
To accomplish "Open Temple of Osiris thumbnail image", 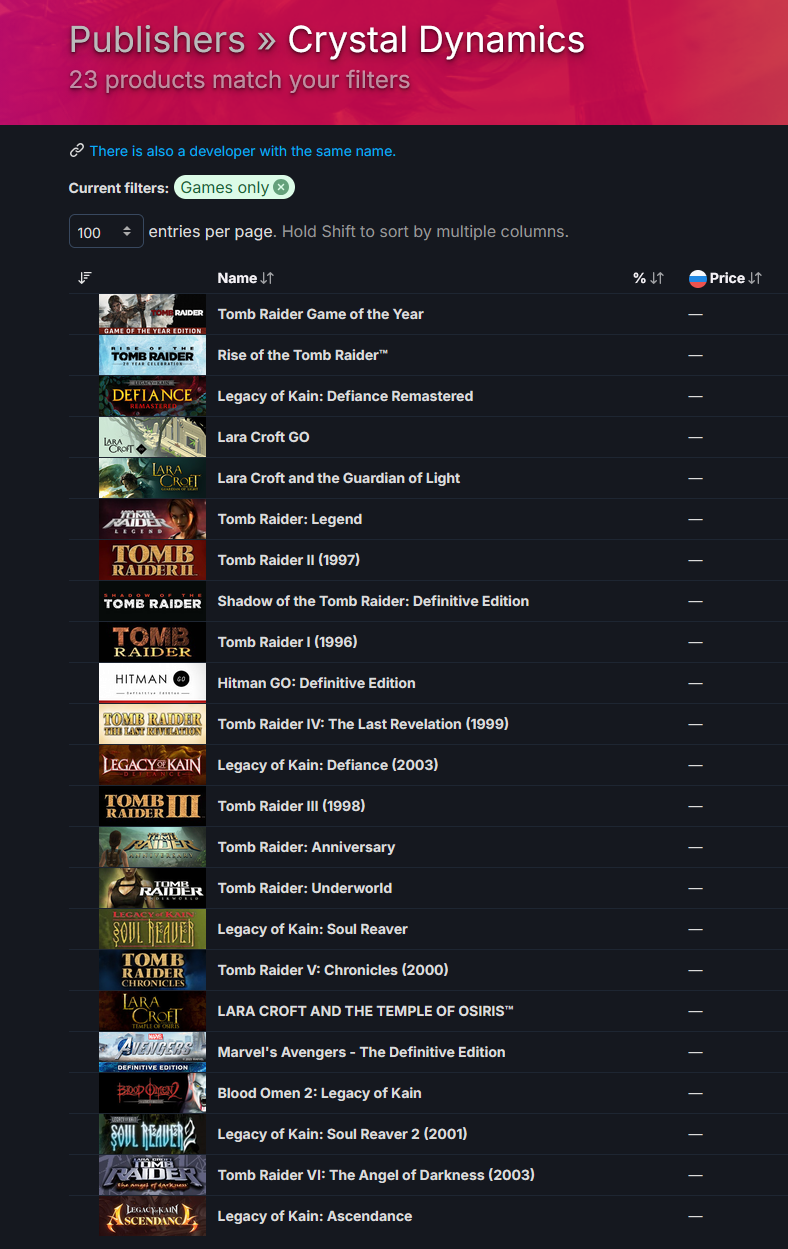I will [152, 1011].
